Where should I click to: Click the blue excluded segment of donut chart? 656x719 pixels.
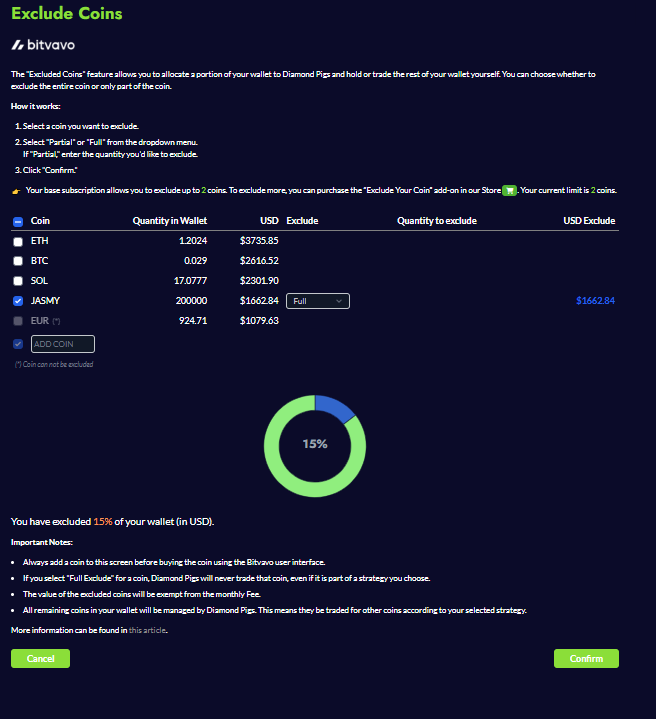335,408
